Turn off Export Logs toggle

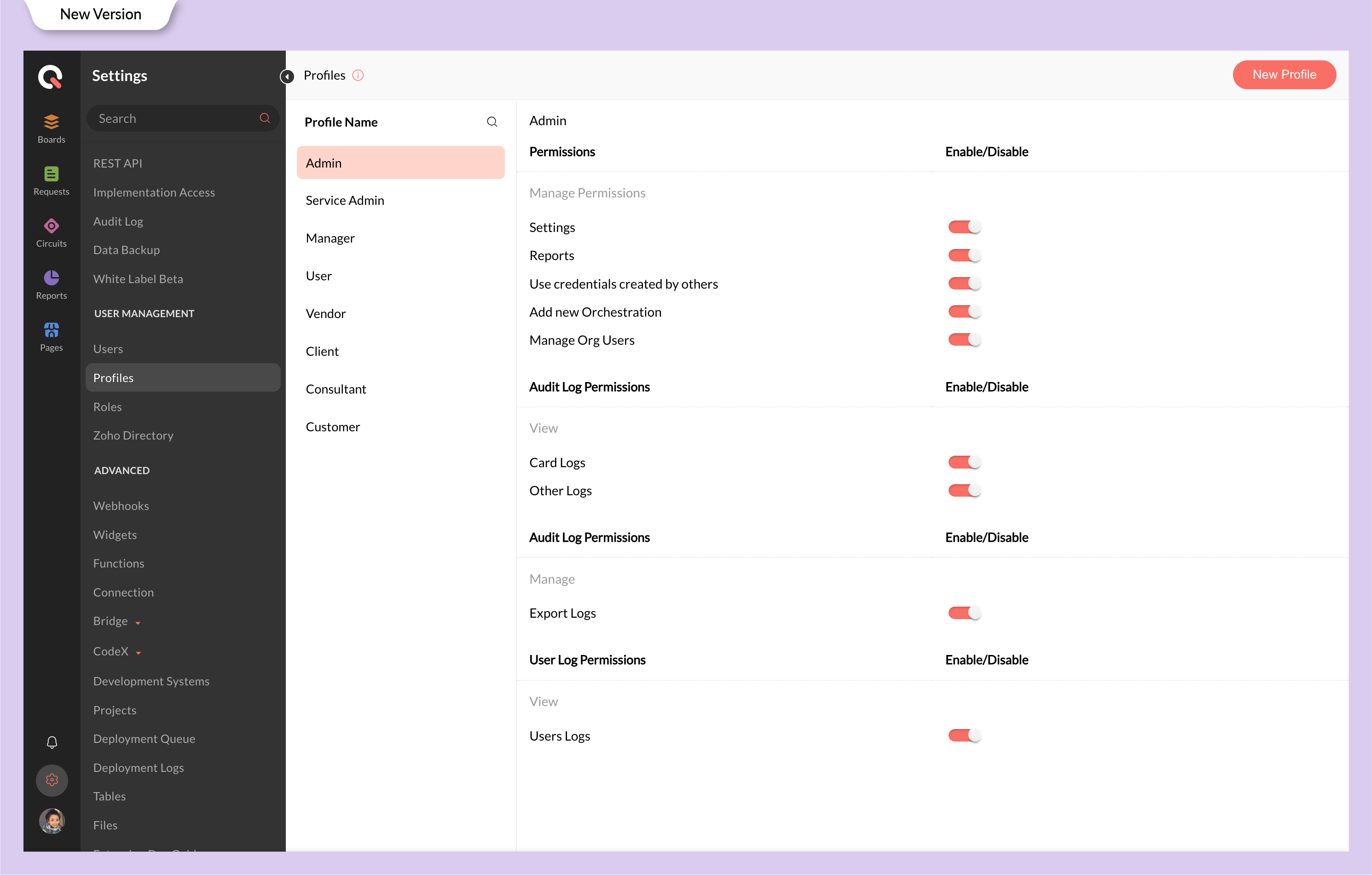click(x=964, y=613)
